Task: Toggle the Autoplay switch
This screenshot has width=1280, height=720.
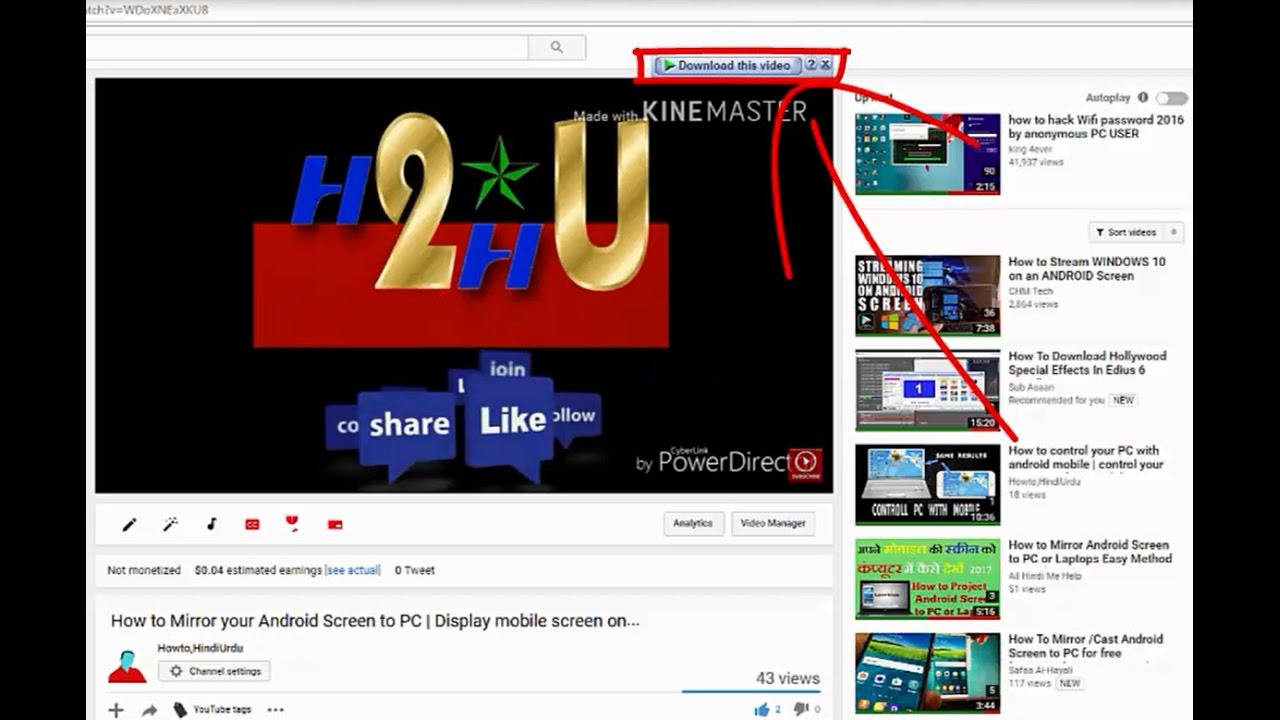Action: click(1172, 98)
